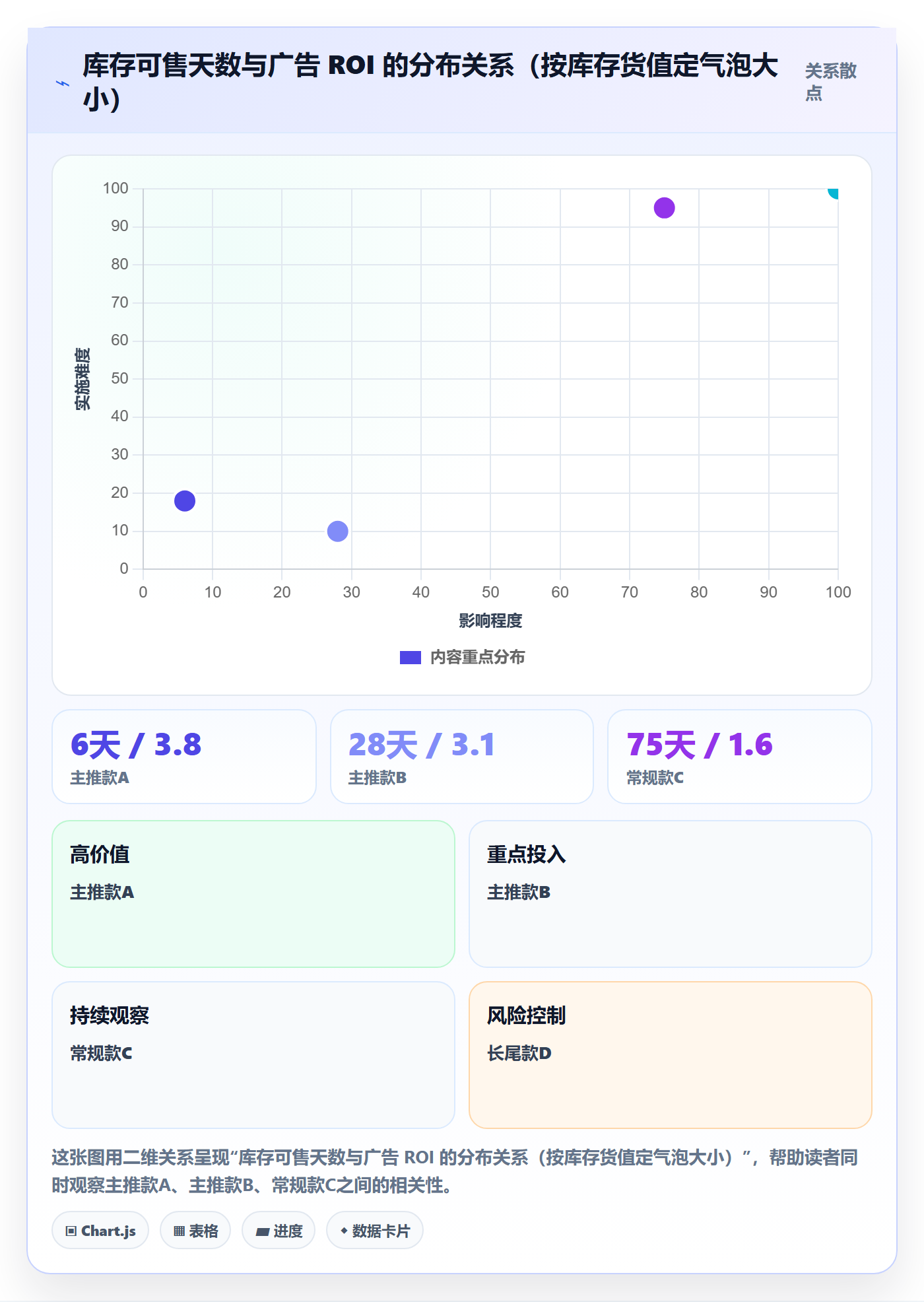Open the 28天 / 3.1 data card

(462, 757)
